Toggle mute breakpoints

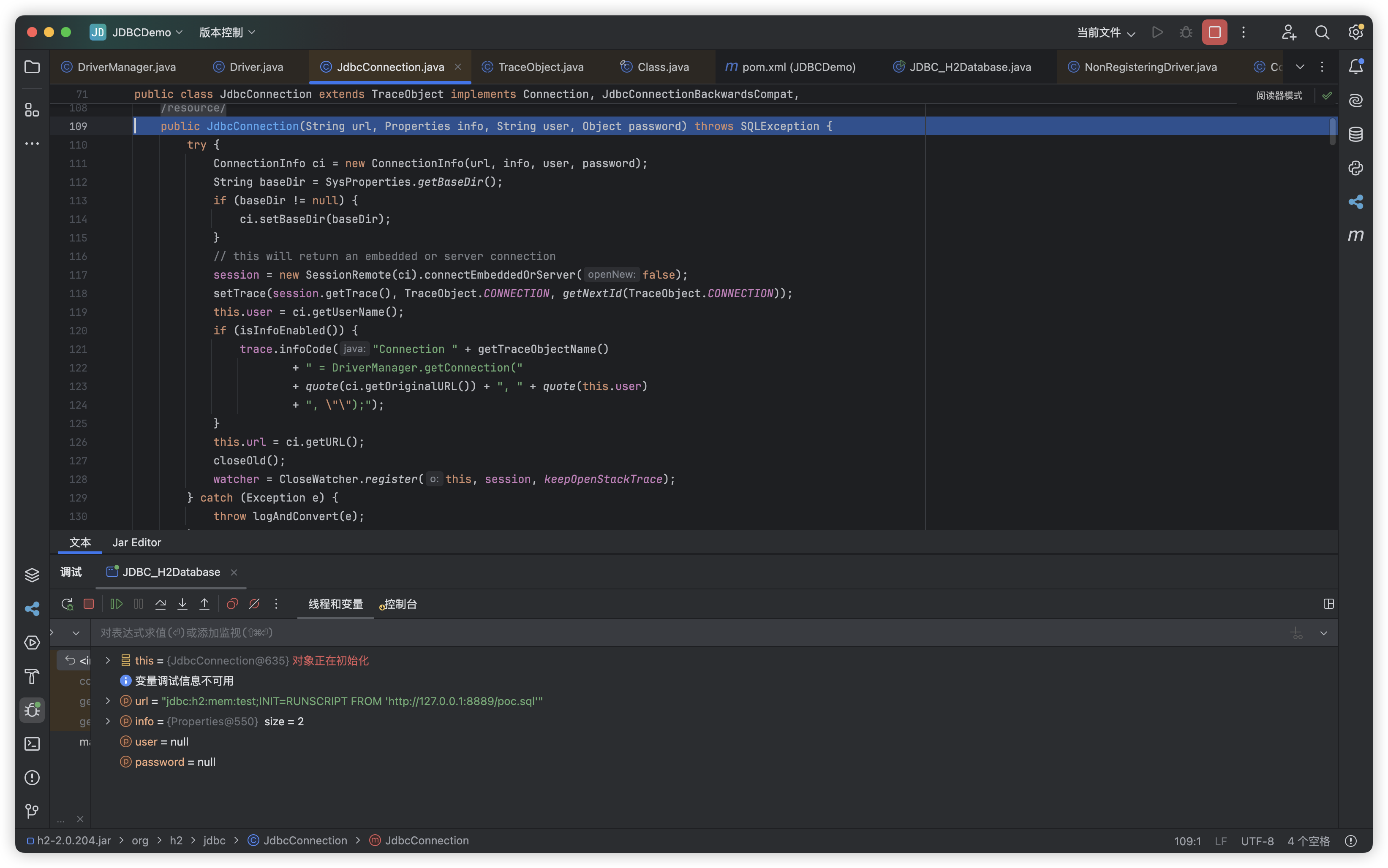pyautogui.click(x=254, y=604)
